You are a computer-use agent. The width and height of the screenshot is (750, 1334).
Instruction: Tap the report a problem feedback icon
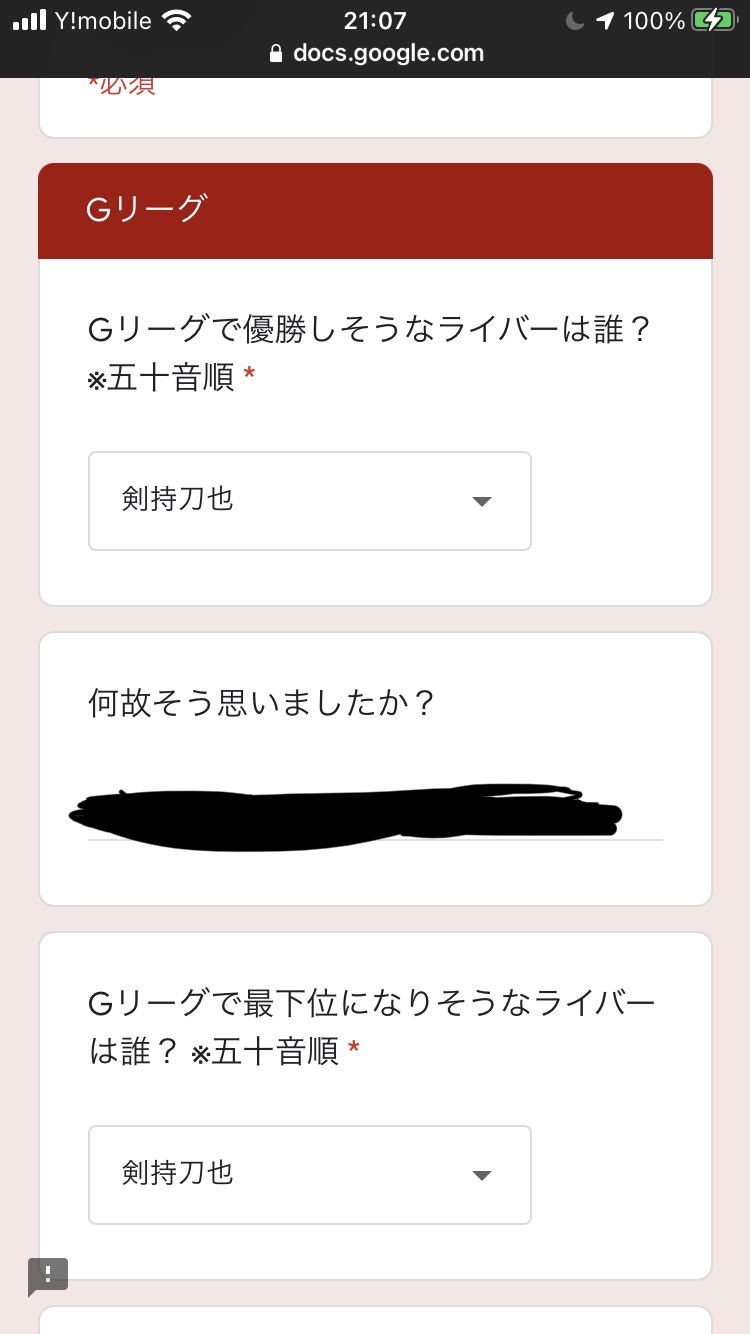pyautogui.click(x=48, y=1276)
